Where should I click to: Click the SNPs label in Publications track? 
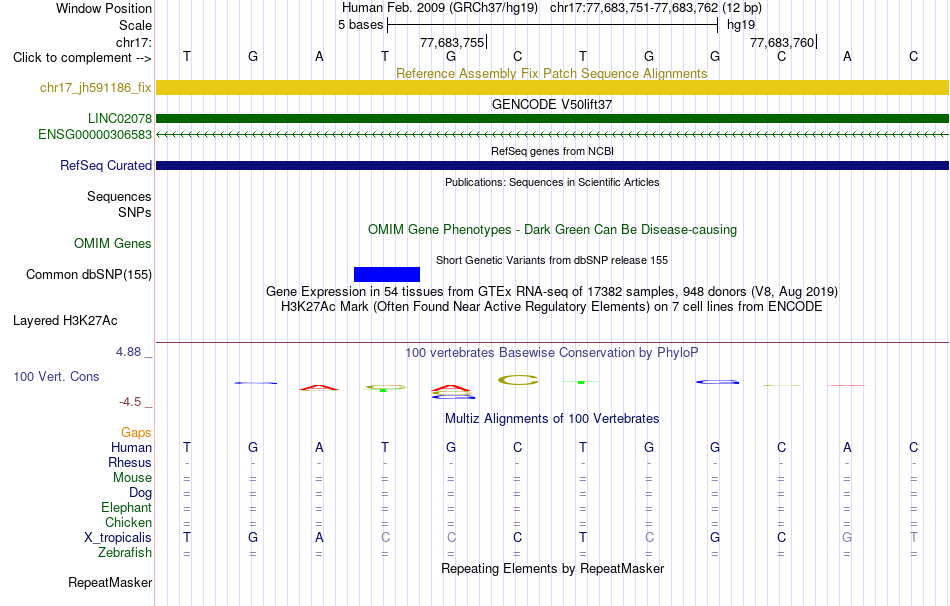[x=135, y=213]
